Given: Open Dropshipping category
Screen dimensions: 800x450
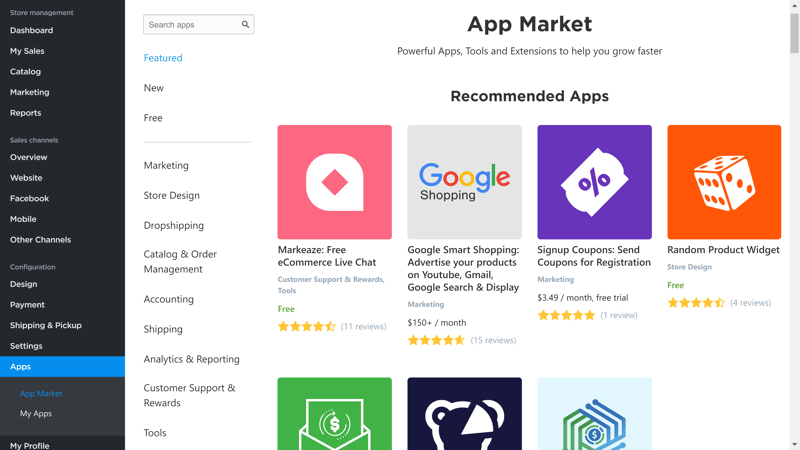Looking at the screenshot, I should (x=173, y=226).
